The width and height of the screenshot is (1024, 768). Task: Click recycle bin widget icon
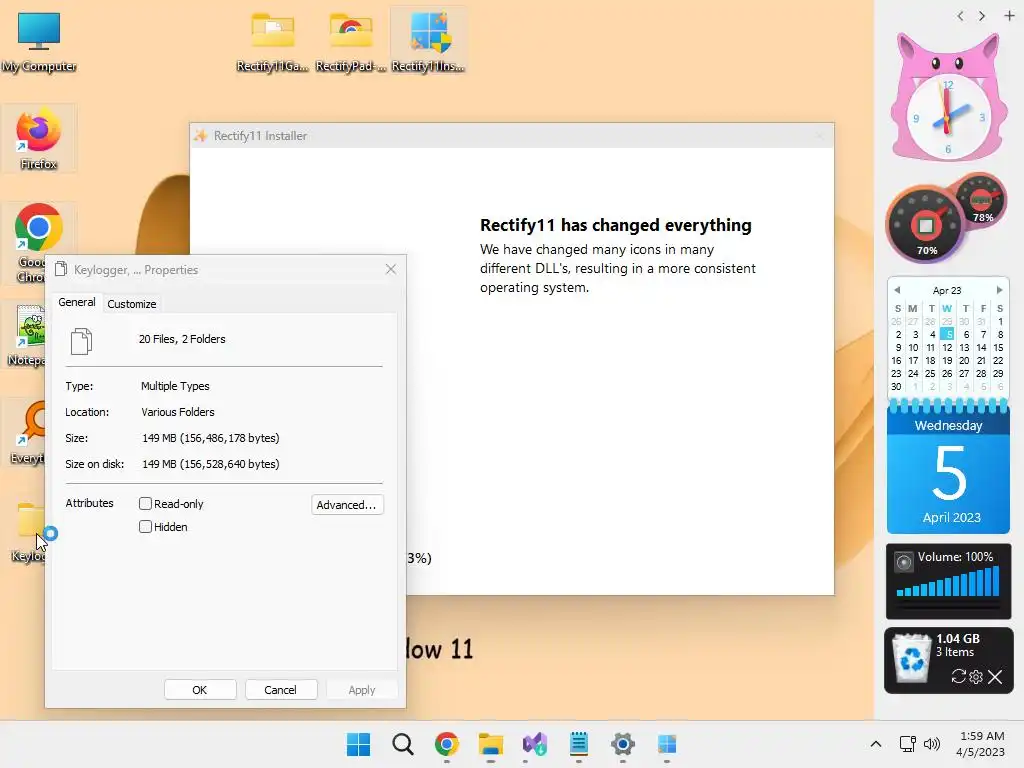pos(911,659)
